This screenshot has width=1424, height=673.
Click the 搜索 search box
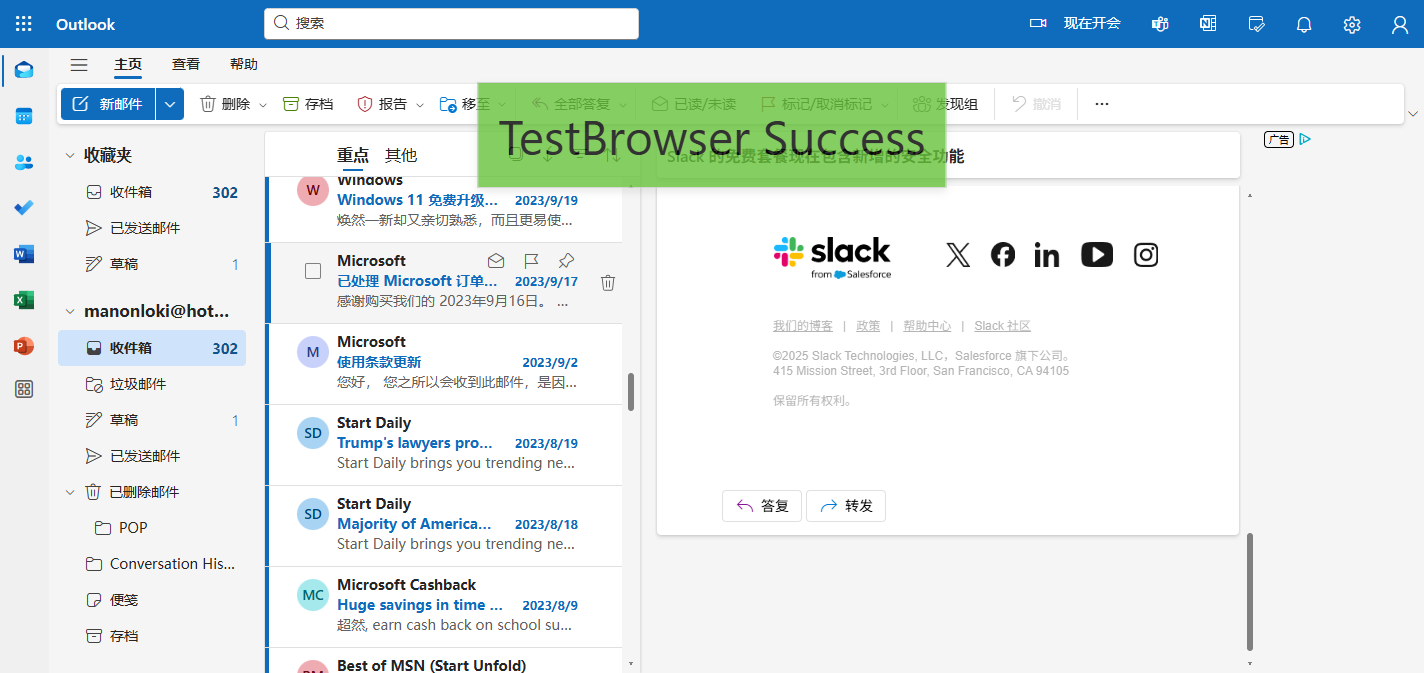pyautogui.click(x=451, y=23)
